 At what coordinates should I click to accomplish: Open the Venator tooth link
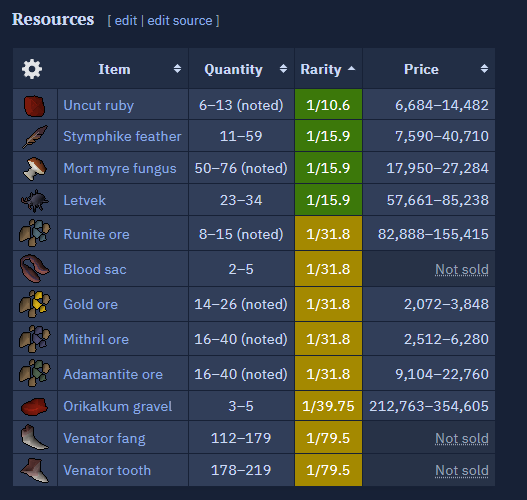[x=107, y=470]
